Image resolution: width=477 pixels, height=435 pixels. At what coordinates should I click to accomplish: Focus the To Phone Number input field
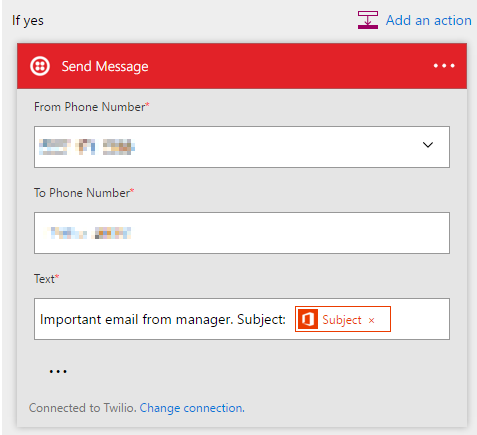pos(242,233)
